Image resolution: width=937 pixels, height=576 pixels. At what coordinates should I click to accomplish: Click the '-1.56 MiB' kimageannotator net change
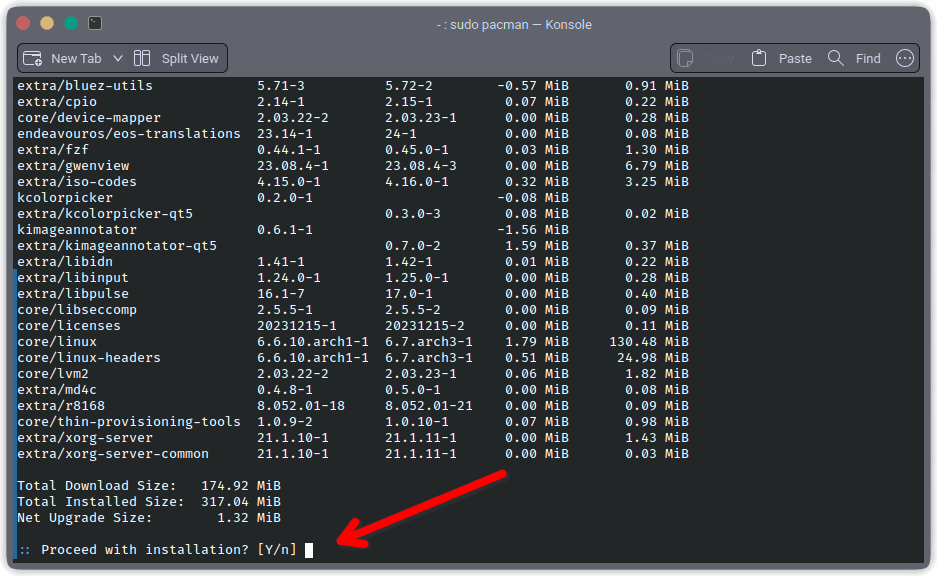533,229
